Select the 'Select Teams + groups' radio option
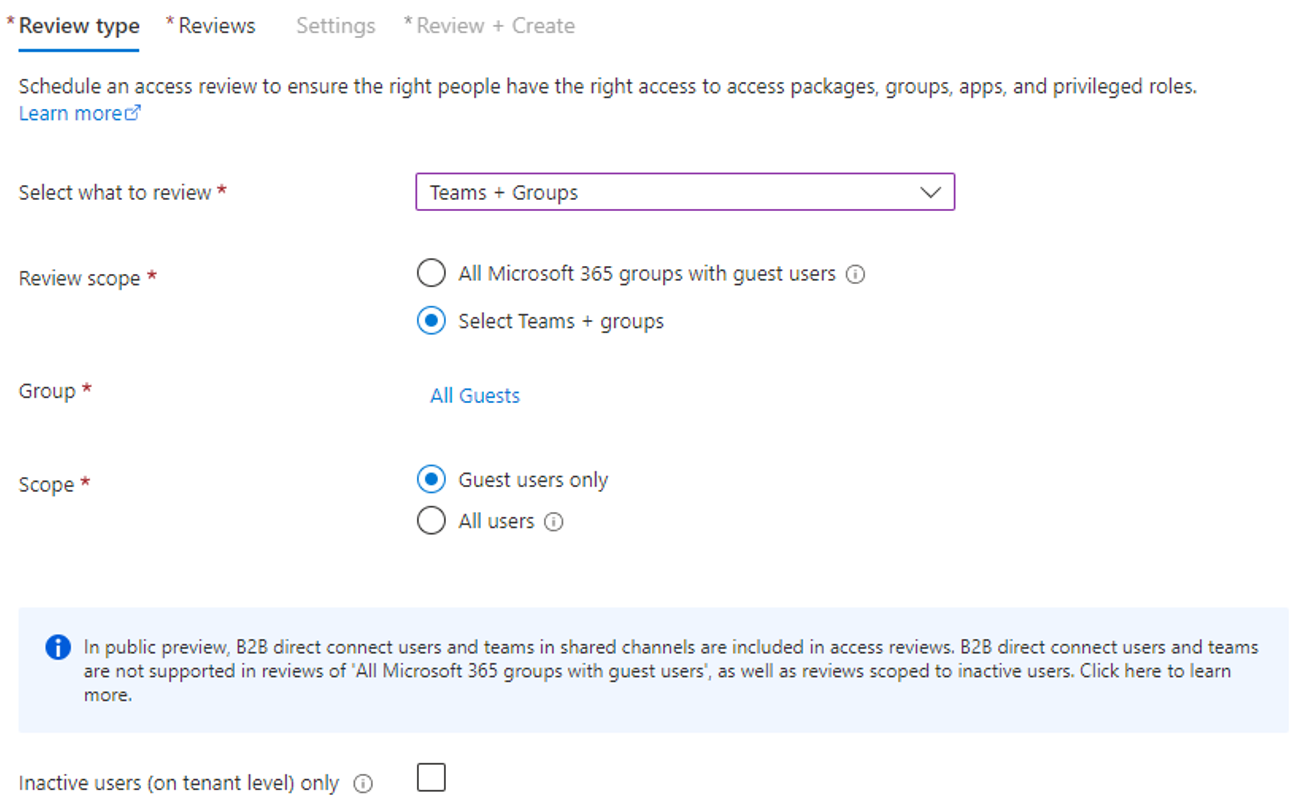Image resolution: width=1292 pixels, height=806 pixels. coord(431,321)
